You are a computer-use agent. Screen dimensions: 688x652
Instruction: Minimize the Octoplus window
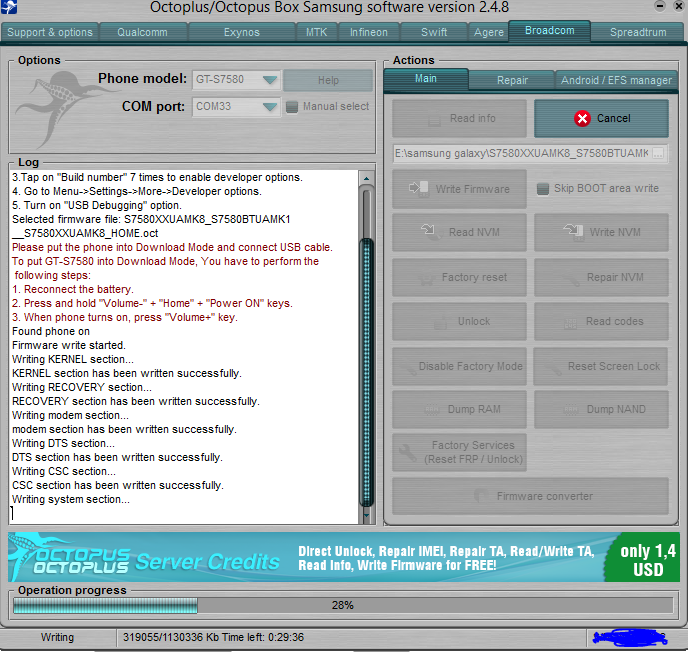click(659, 6)
